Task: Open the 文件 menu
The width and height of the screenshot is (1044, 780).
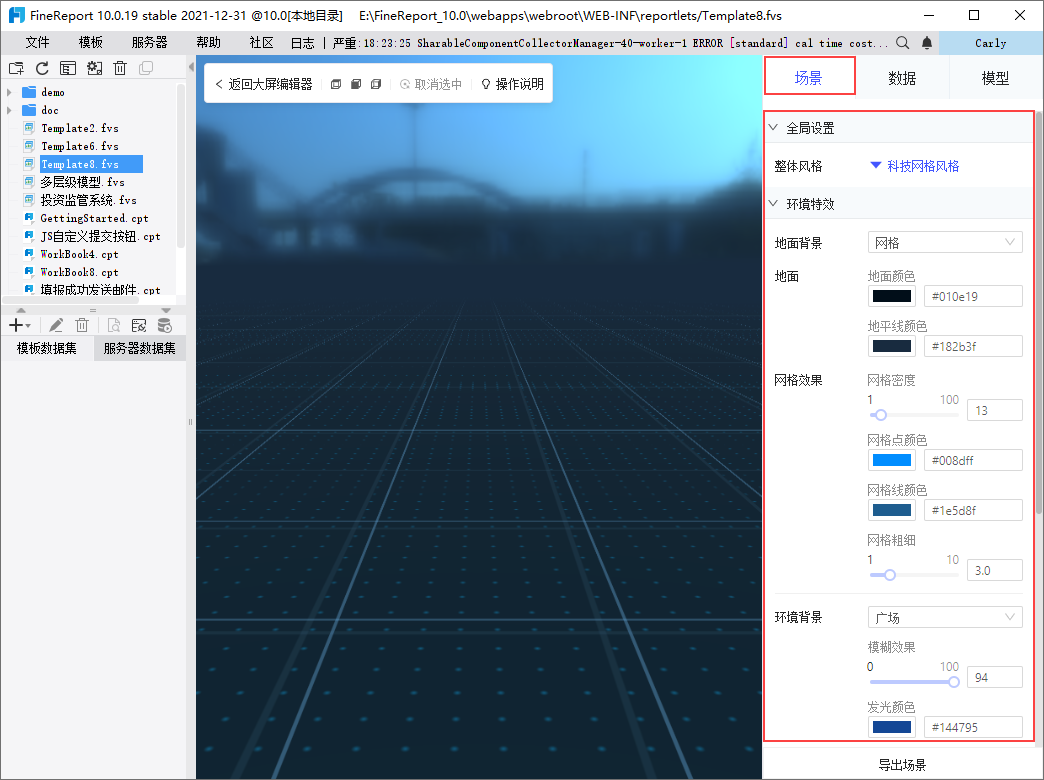Action: coord(37,43)
